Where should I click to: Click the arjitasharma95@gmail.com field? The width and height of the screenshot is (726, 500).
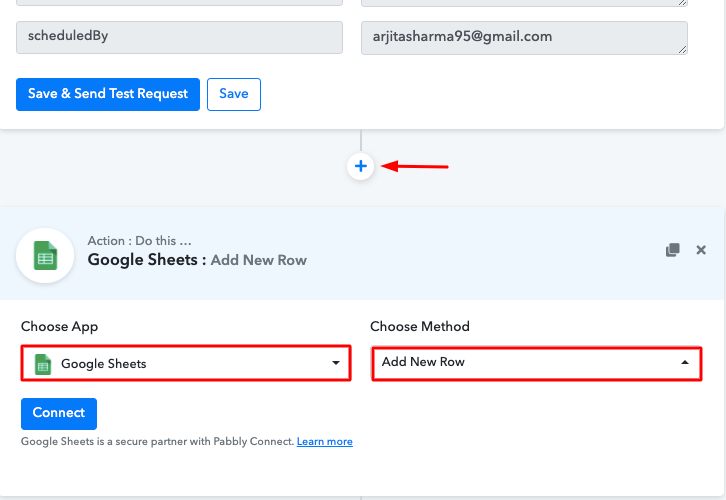pyautogui.click(x=524, y=38)
